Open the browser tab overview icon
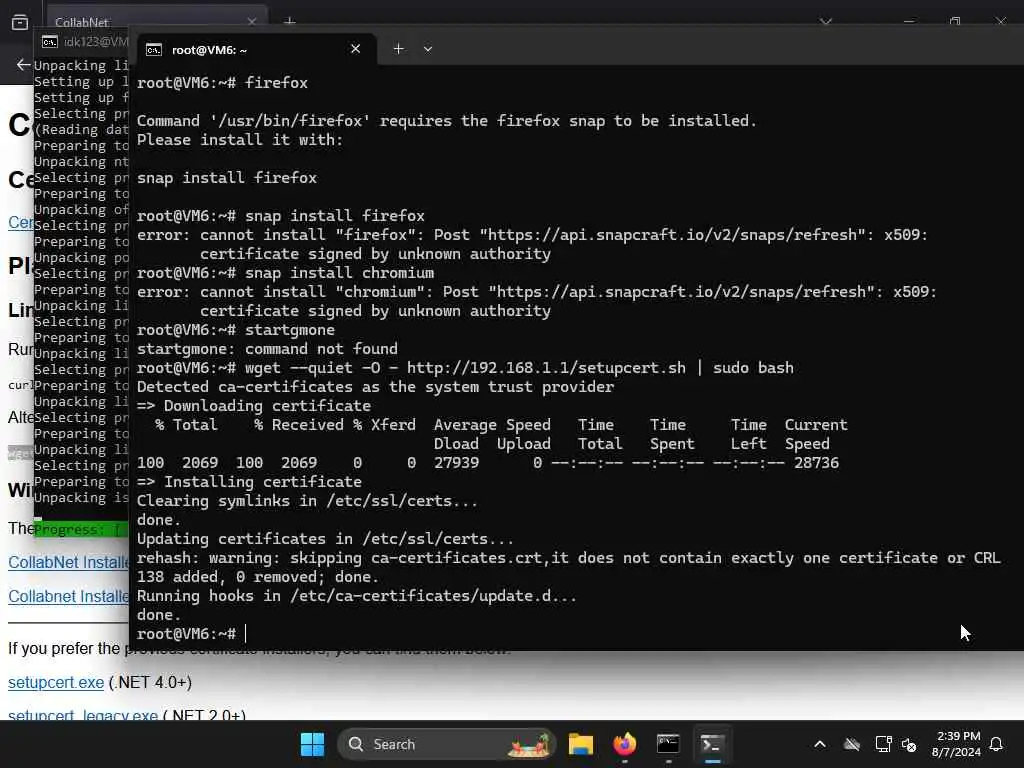 tap(20, 22)
